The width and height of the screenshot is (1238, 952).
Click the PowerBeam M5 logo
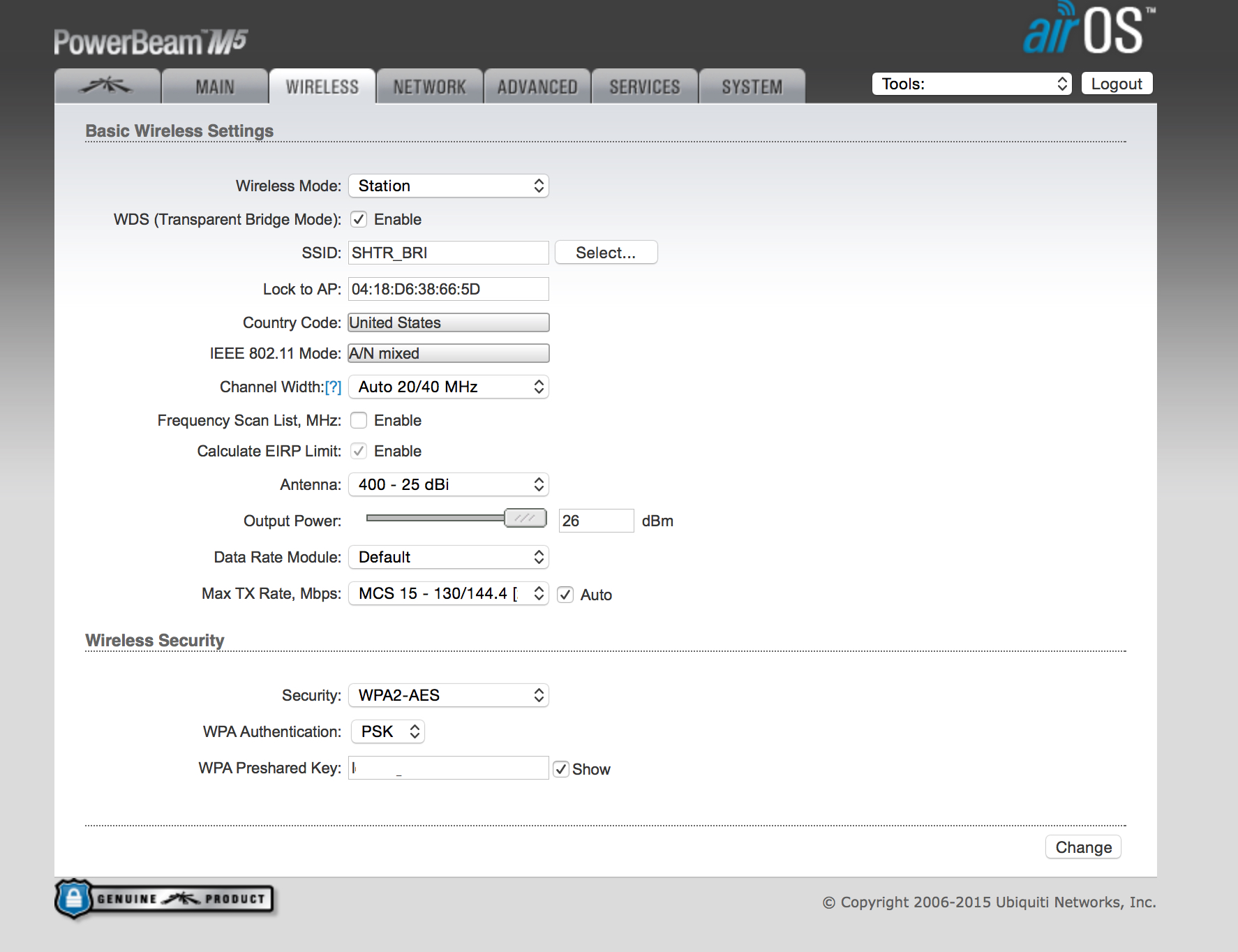(151, 42)
